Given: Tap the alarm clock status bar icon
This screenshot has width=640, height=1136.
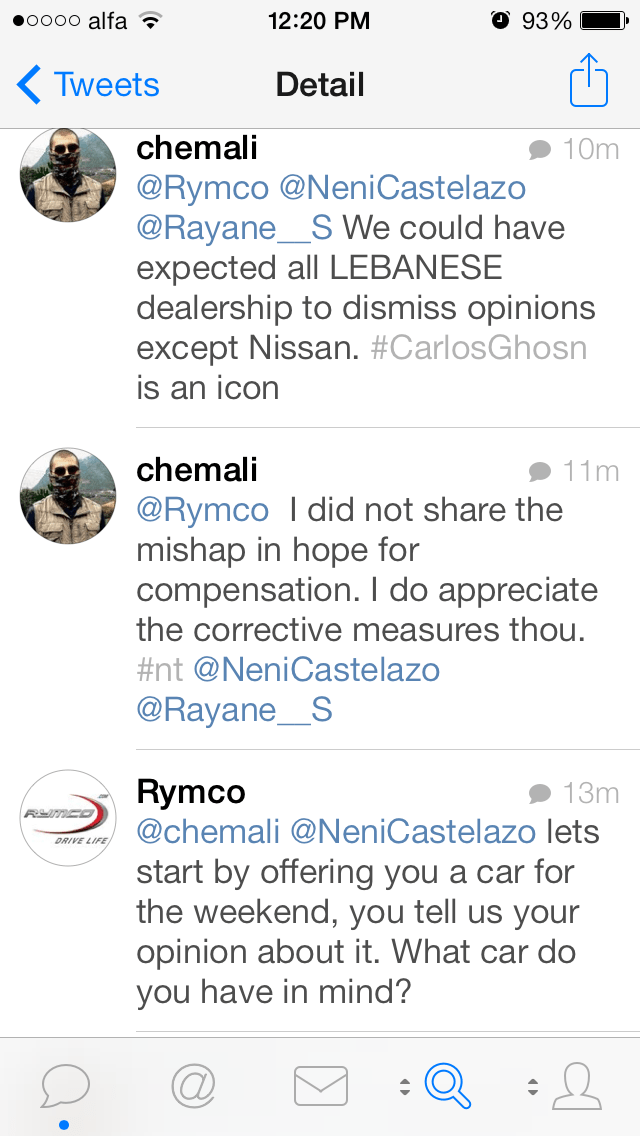Looking at the screenshot, I should [499, 20].
